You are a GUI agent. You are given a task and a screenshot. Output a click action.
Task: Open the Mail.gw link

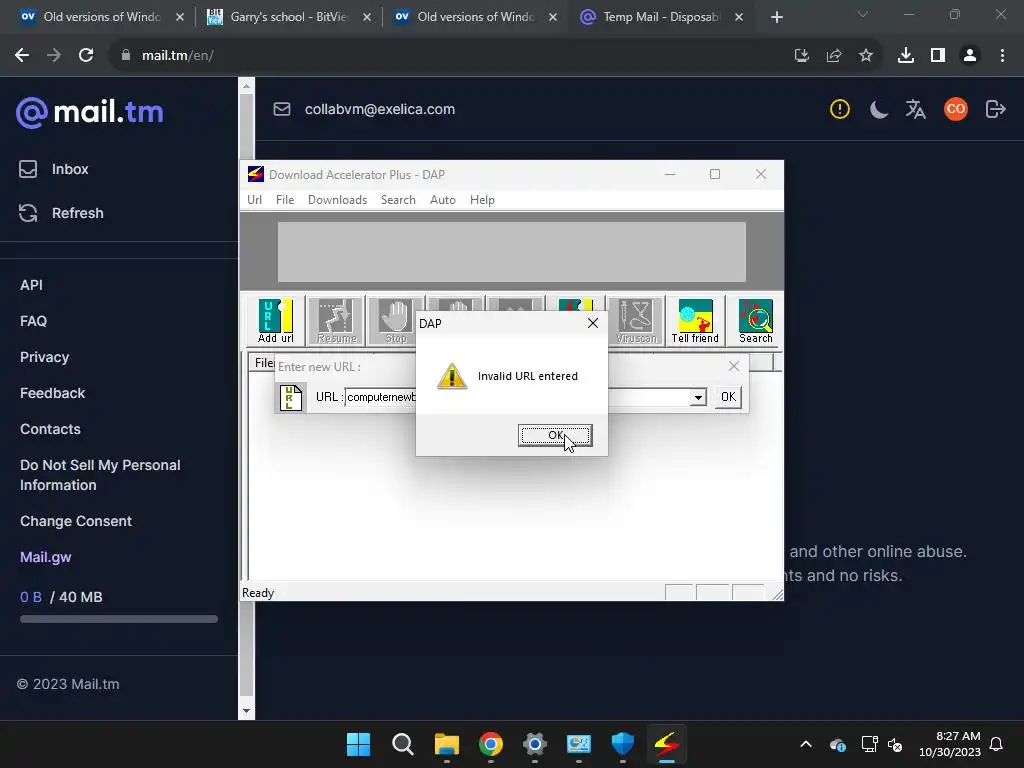coord(46,557)
